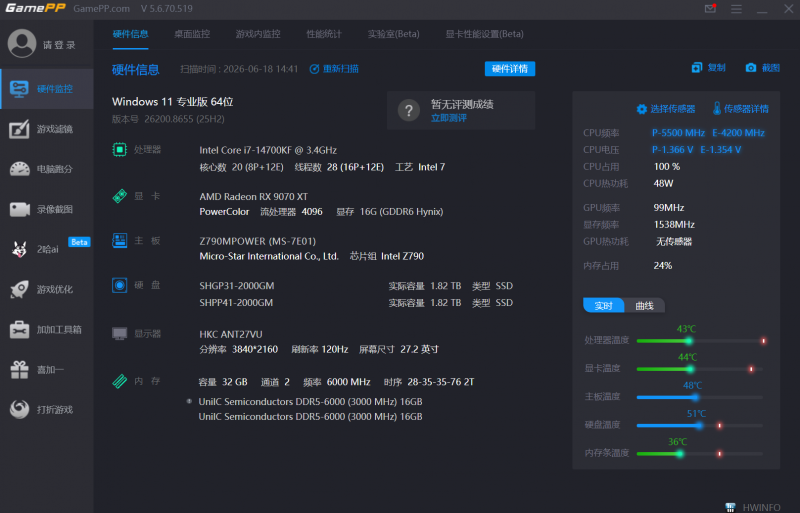Open the 加加工具箱 toolbox icon

[x=19, y=330]
